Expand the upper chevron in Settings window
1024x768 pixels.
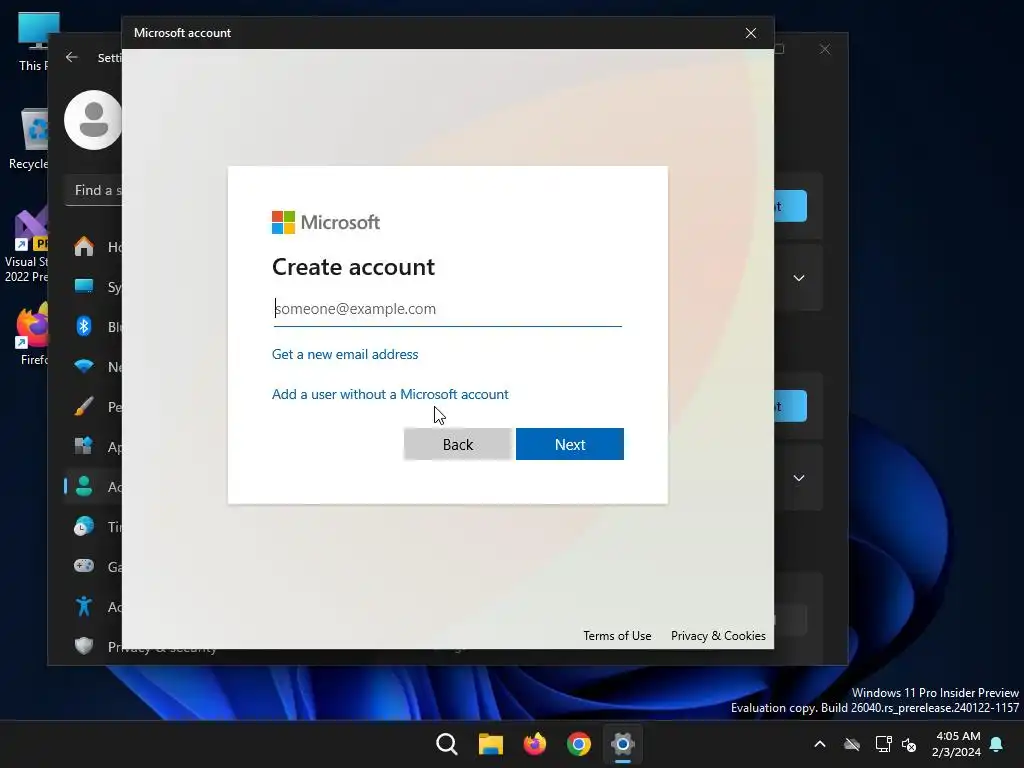(799, 278)
